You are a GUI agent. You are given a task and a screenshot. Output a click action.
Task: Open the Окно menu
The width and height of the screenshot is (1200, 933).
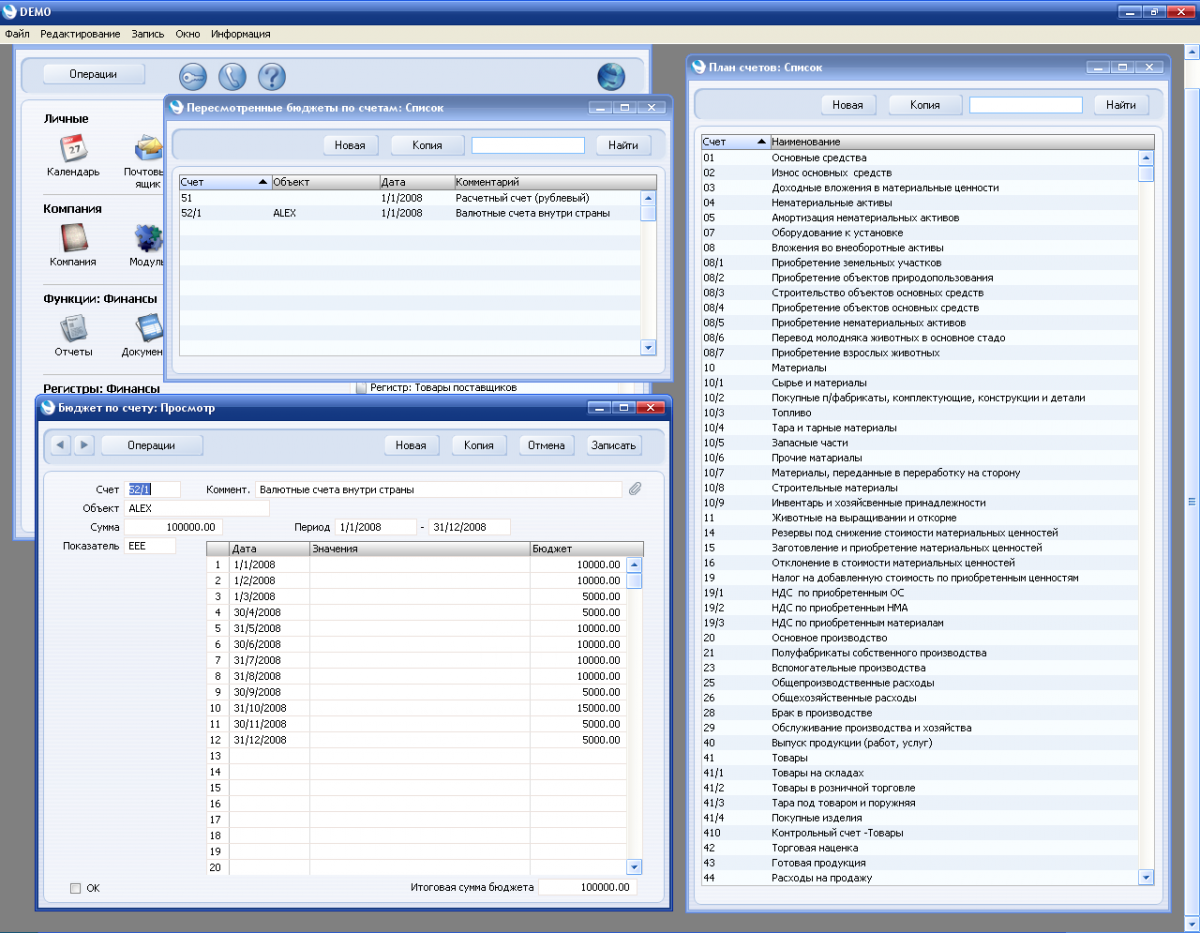pyautogui.click(x=188, y=33)
